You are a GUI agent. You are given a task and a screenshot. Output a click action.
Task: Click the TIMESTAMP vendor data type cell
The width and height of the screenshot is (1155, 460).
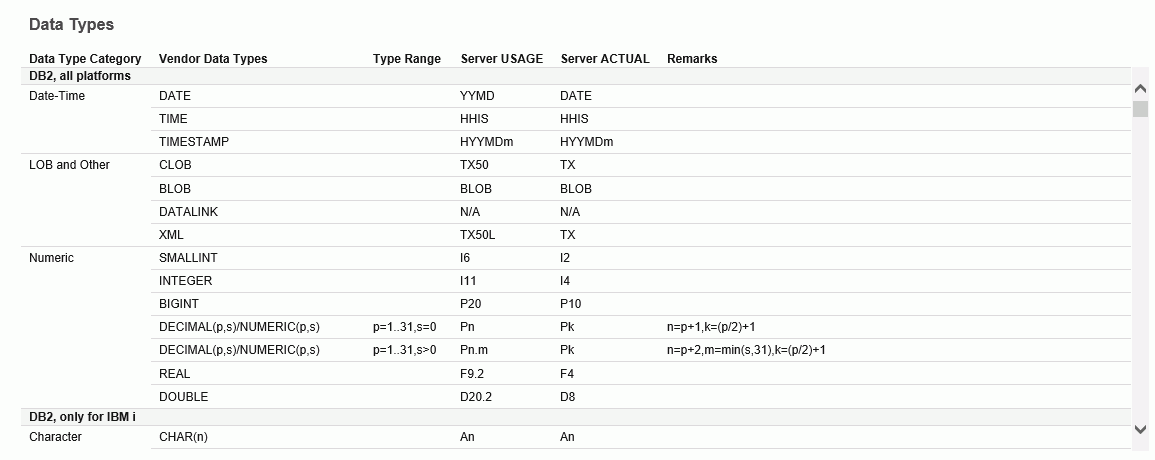[x=194, y=142]
